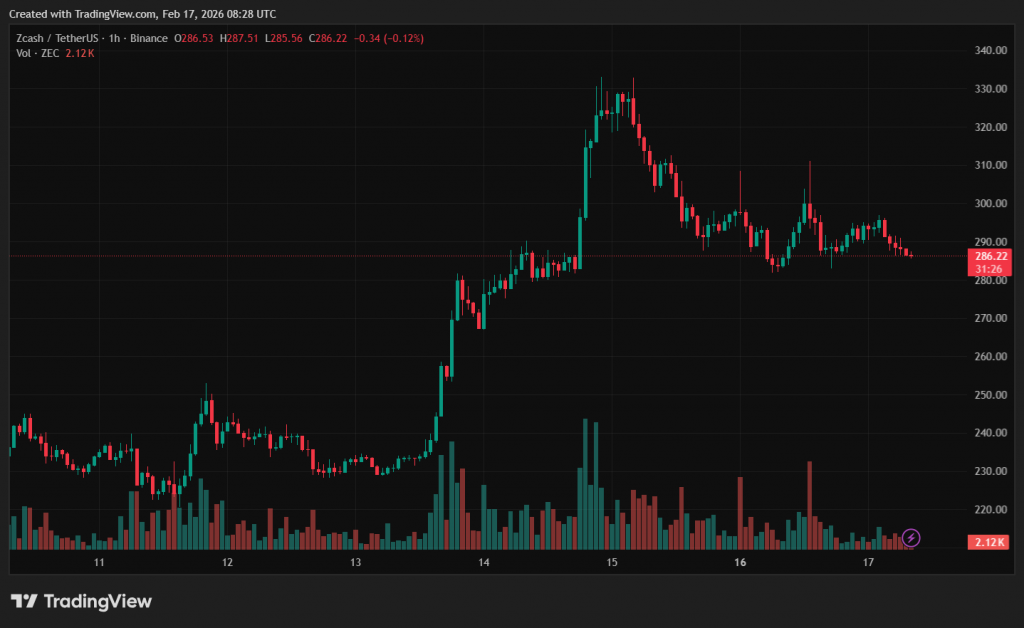Click the "Created with TradingView.com" header text
1024x628 pixels.
(142, 14)
